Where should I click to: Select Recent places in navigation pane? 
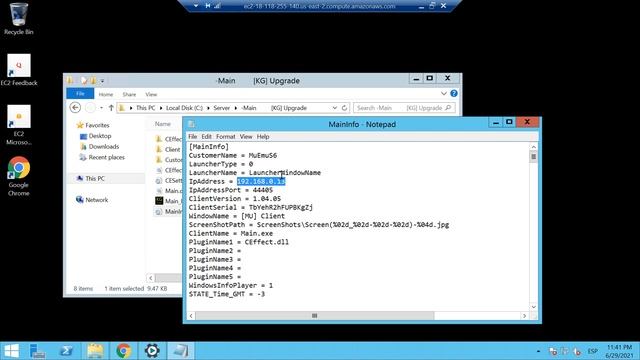click(x=107, y=157)
